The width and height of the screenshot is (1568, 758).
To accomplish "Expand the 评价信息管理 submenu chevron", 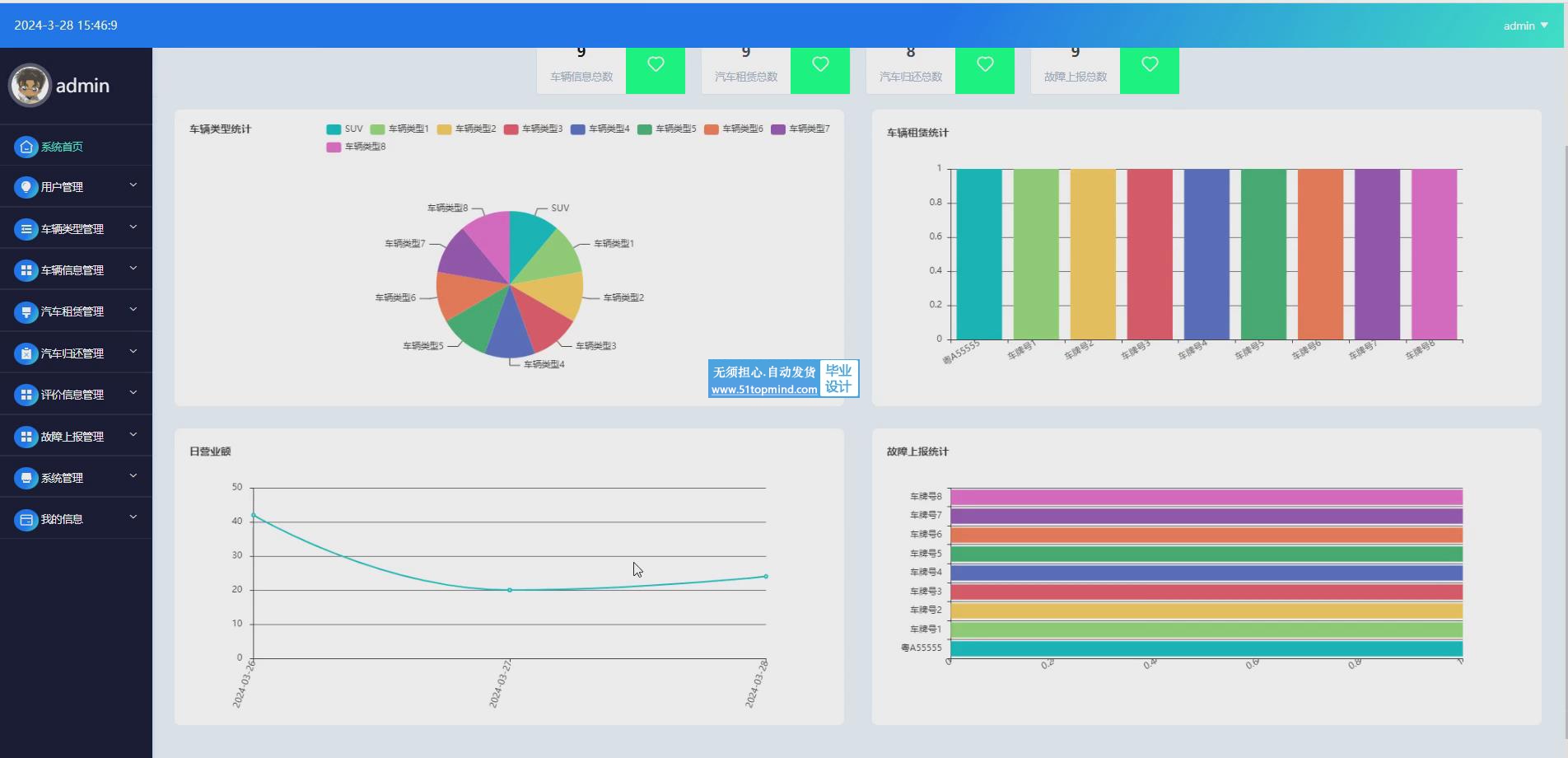I will pyautogui.click(x=133, y=394).
